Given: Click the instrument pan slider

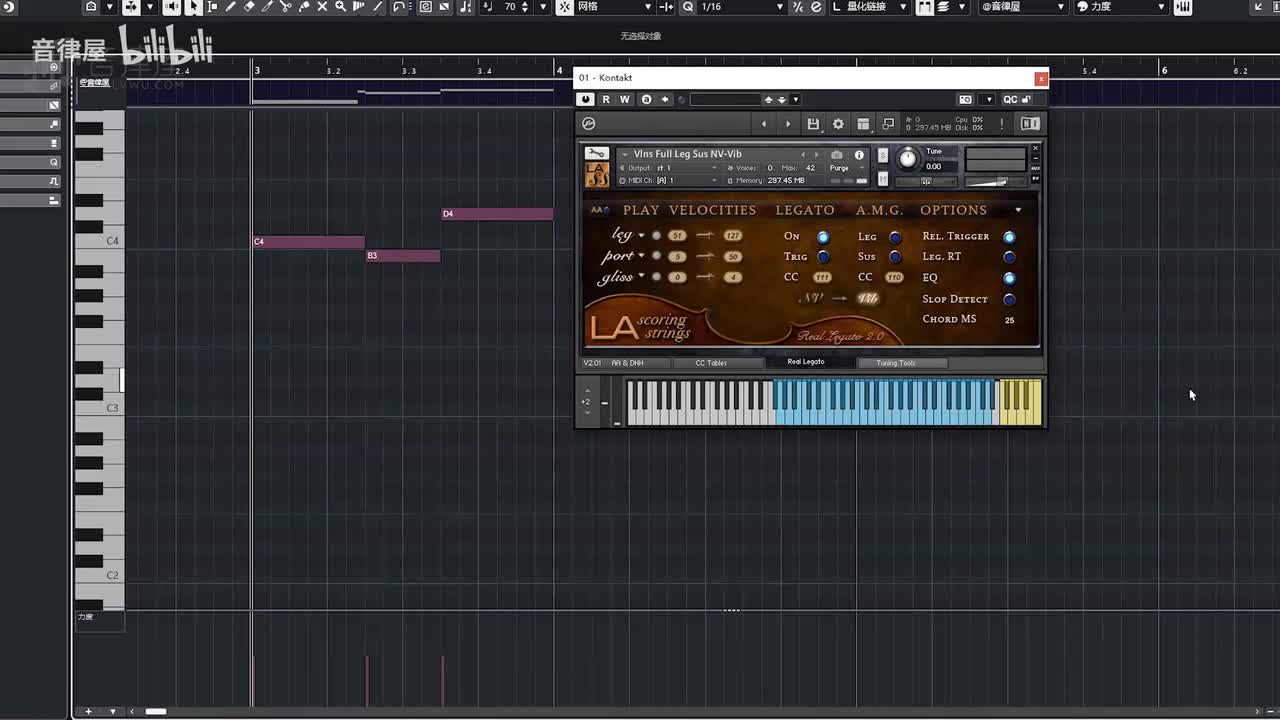Looking at the screenshot, I should pyautogui.click(x=926, y=181).
